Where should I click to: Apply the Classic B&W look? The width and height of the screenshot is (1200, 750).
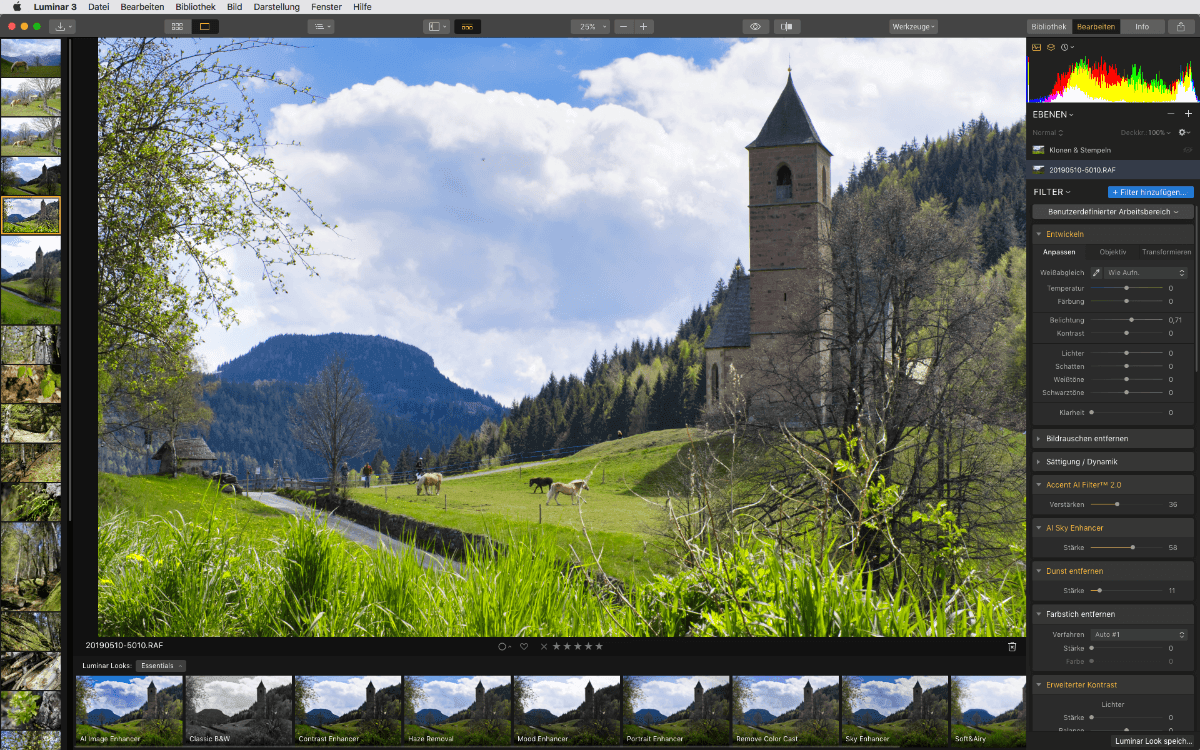tap(238, 711)
